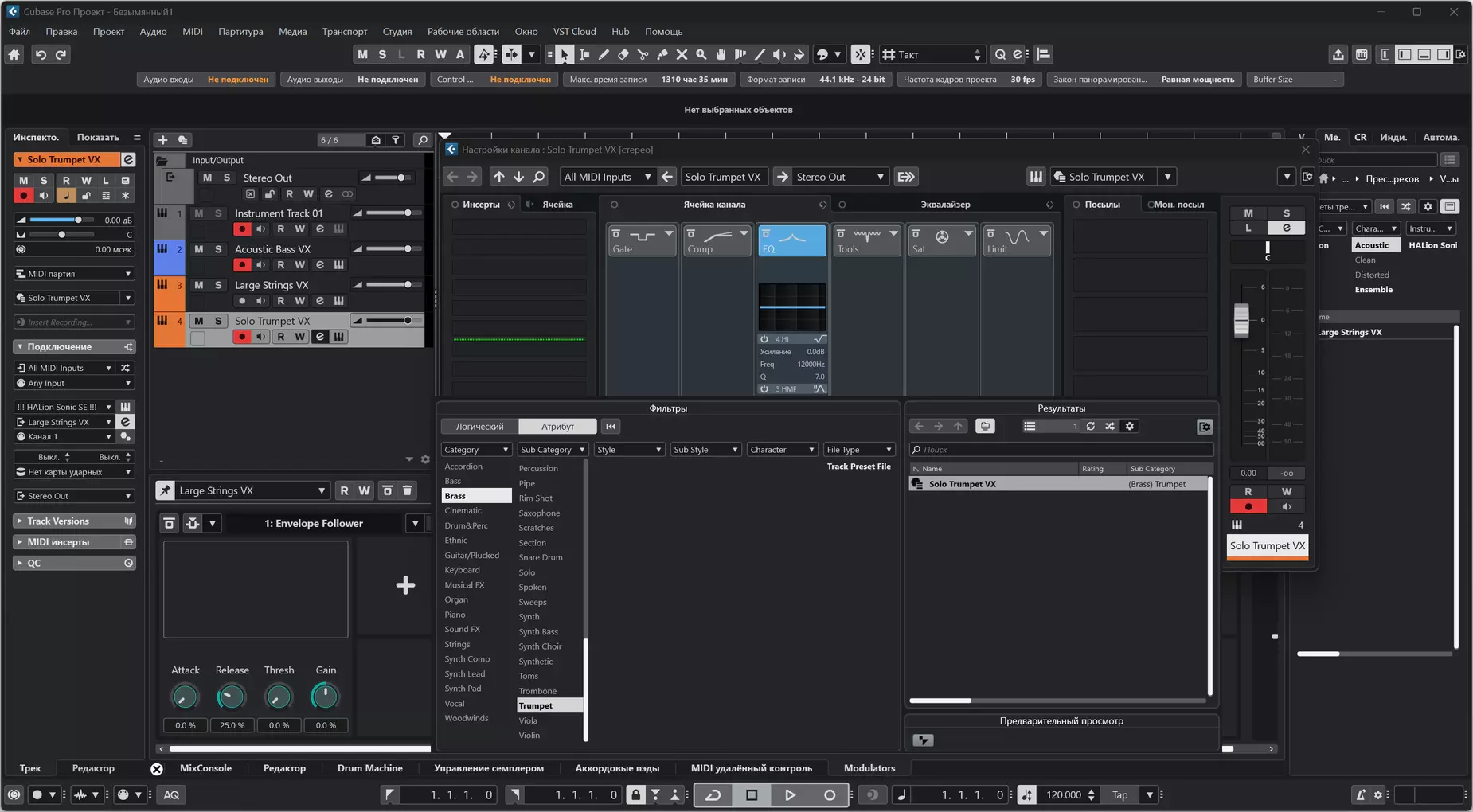Select the Gate strip module
Image resolution: width=1473 pixels, height=812 pixels.
pyautogui.click(x=642, y=240)
